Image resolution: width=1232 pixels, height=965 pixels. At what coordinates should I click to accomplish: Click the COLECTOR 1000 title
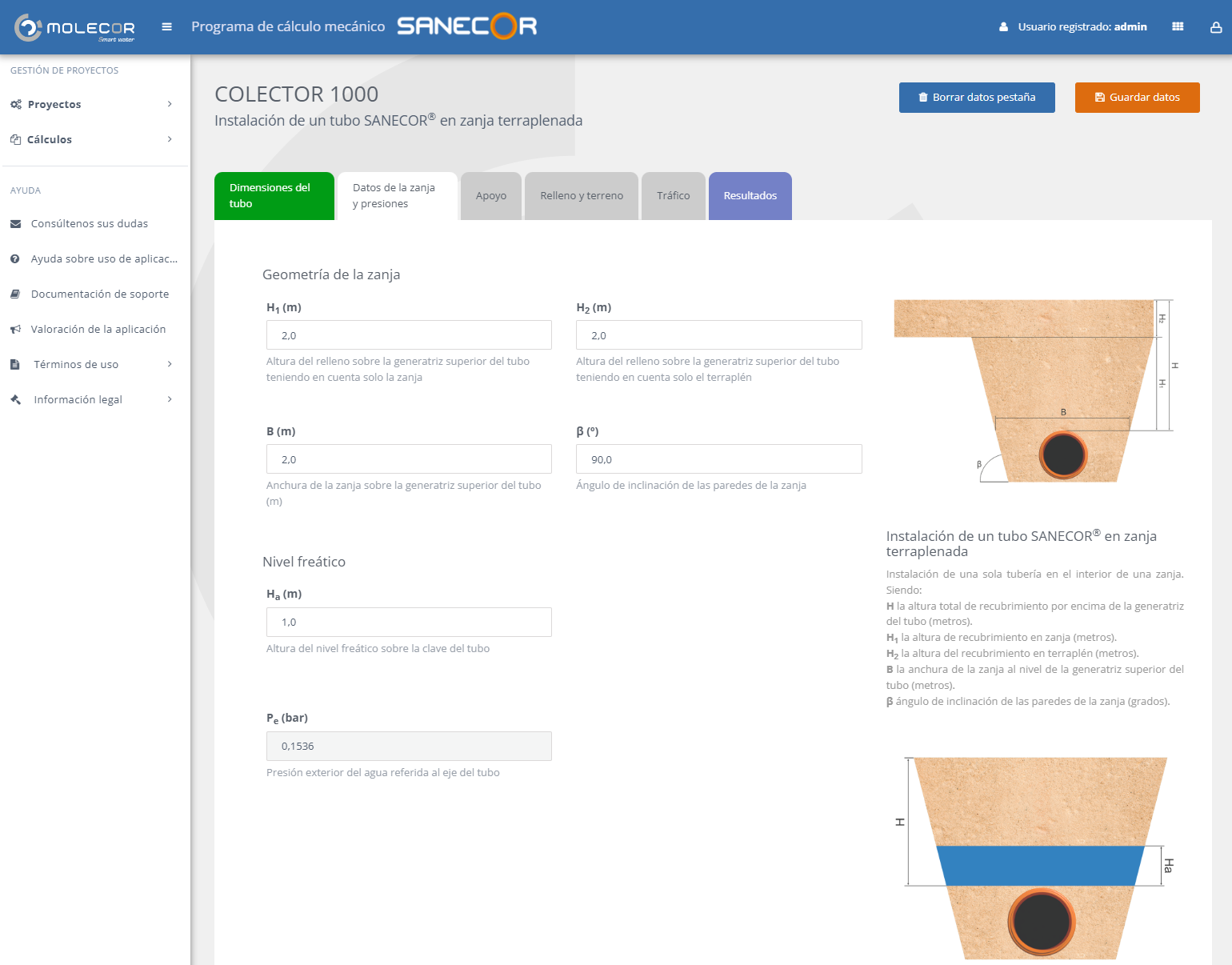[x=297, y=94]
